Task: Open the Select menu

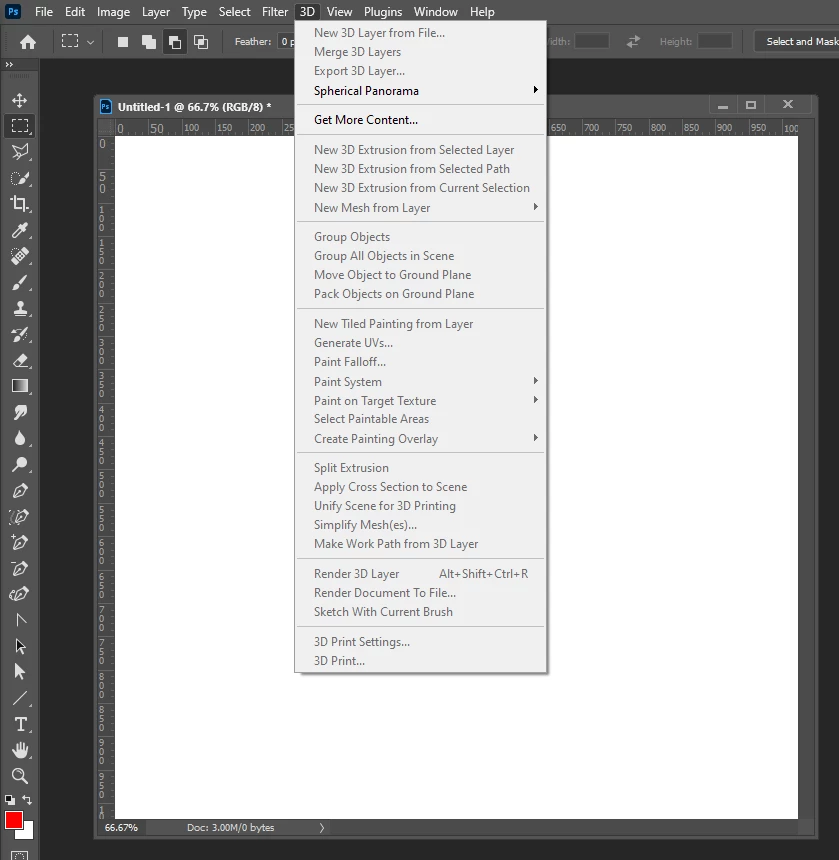Action: pos(234,12)
